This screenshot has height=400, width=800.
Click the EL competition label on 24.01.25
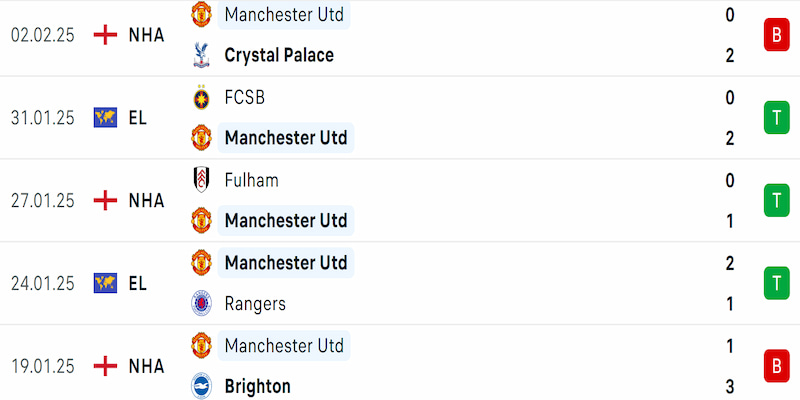pos(138,283)
